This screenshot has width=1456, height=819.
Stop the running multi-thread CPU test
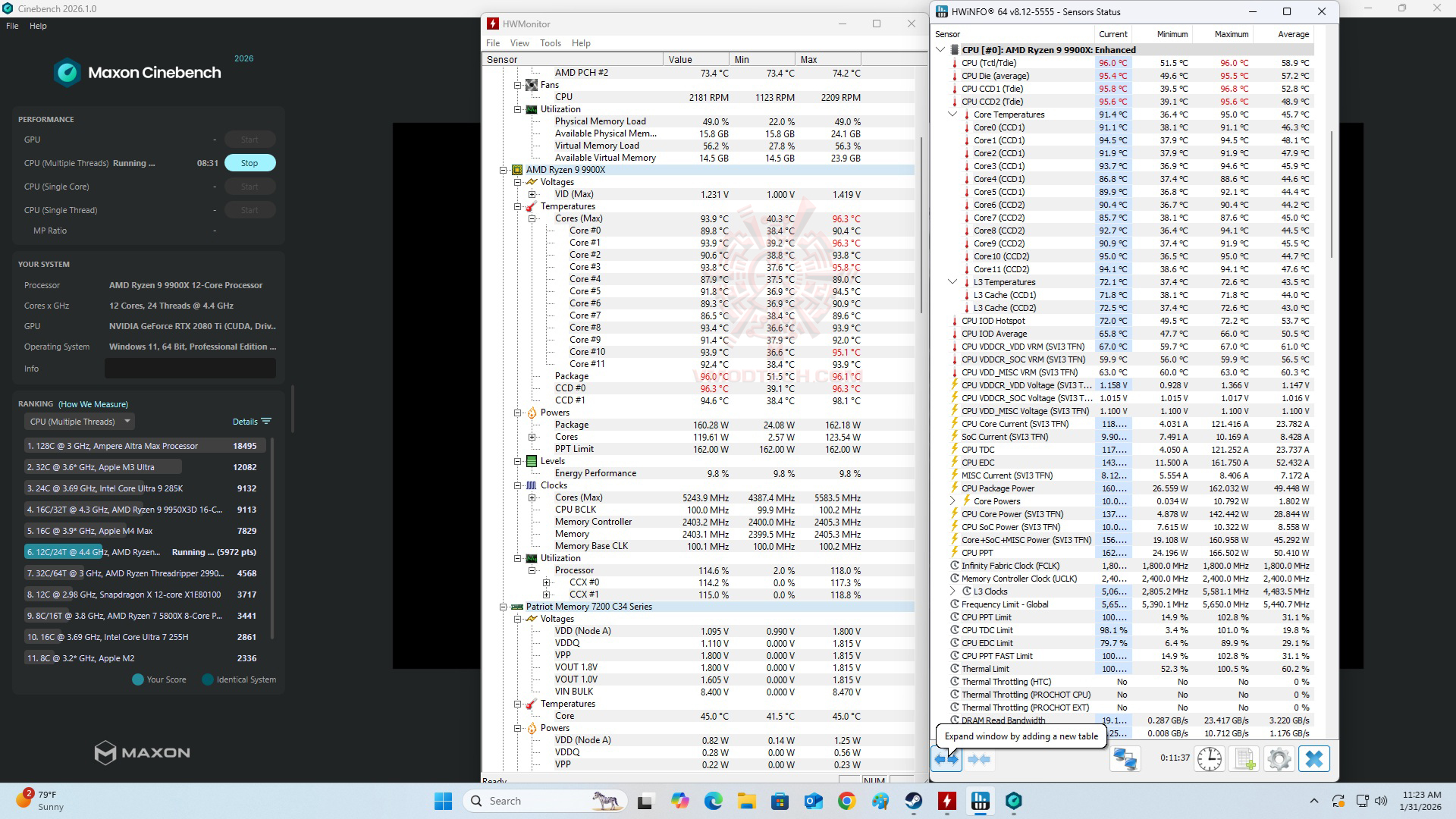(x=249, y=163)
